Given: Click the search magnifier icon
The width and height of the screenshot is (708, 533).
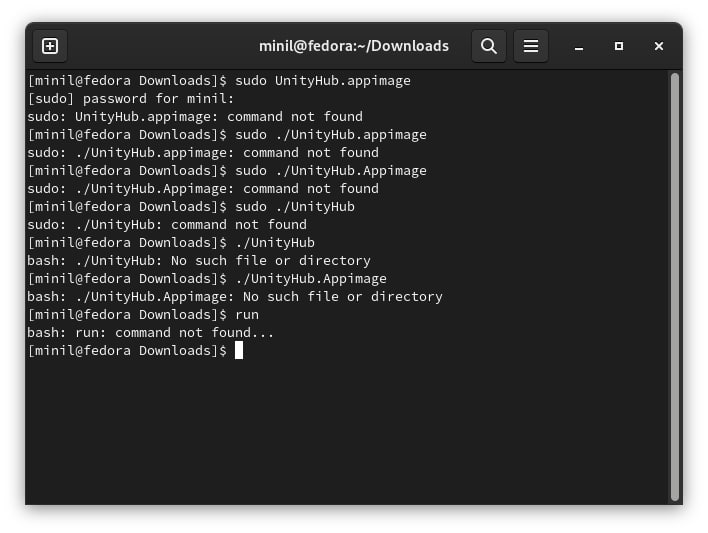Looking at the screenshot, I should 489,46.
